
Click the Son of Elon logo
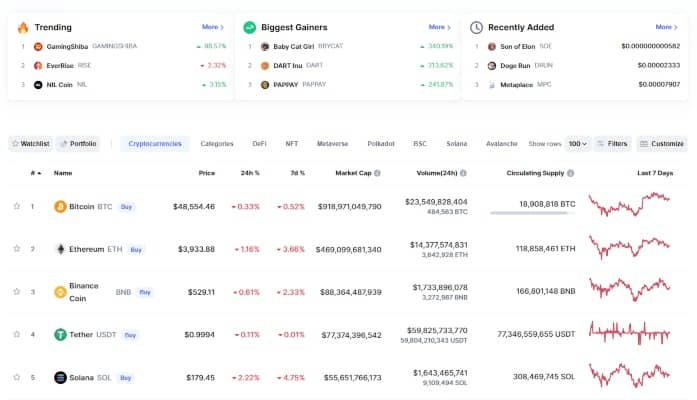tap(492, 46)
